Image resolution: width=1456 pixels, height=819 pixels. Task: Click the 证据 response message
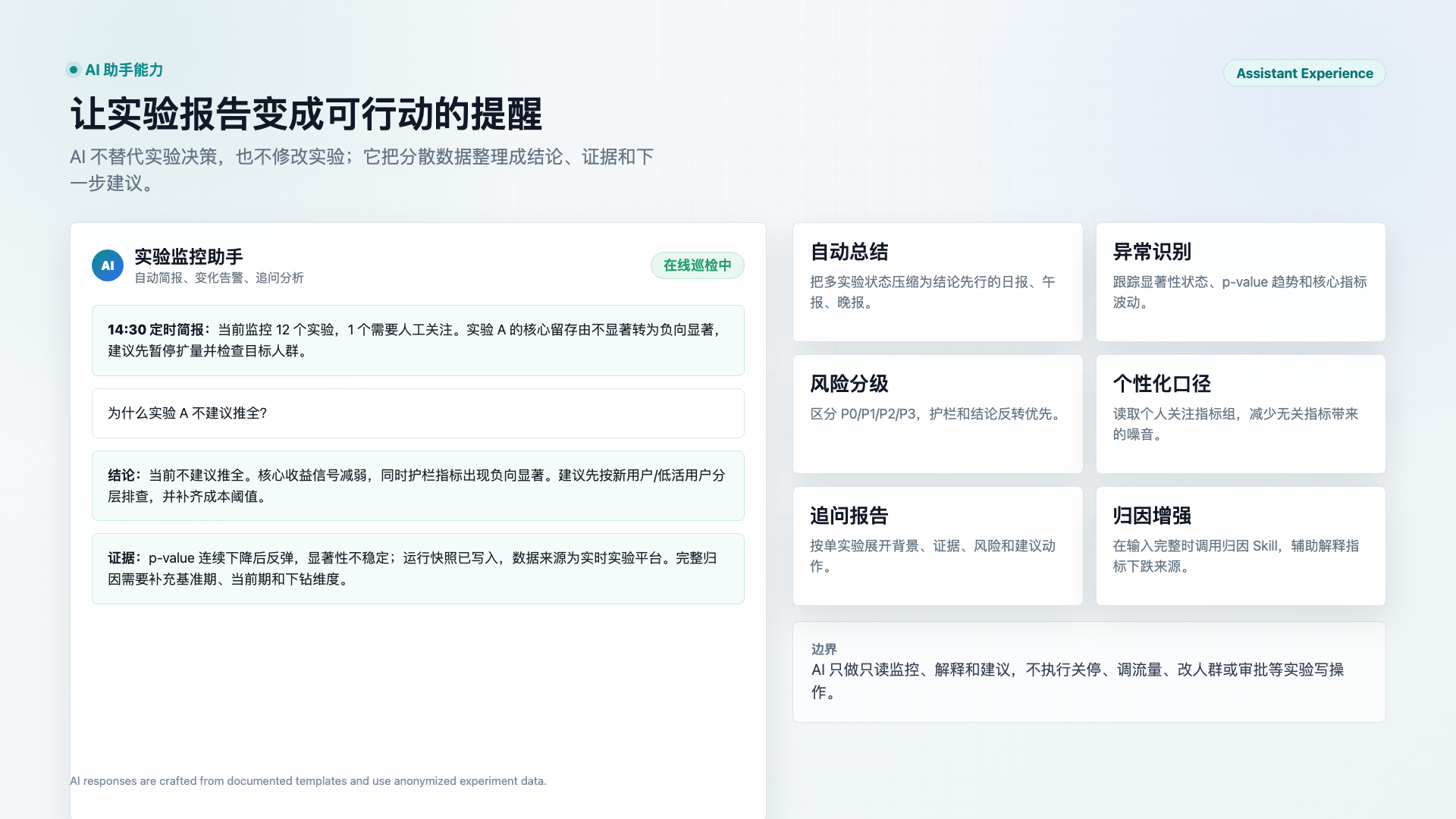click(418, 569)
